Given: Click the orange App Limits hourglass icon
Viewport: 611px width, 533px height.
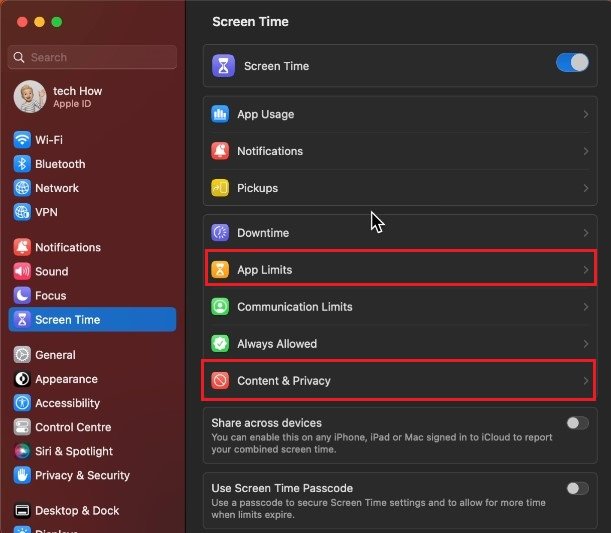Looking at the screenshot, I should pos(220,270).
